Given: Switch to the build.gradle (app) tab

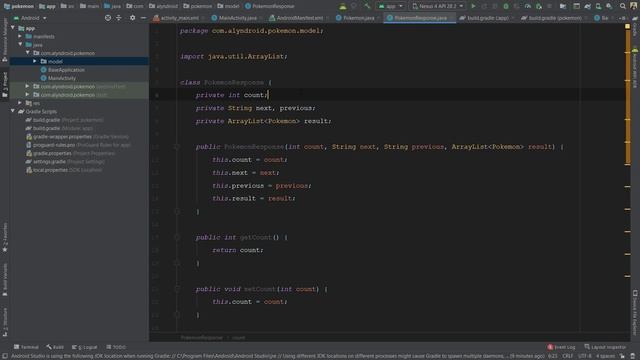Looking at the screenshot, I should (487, 18).
